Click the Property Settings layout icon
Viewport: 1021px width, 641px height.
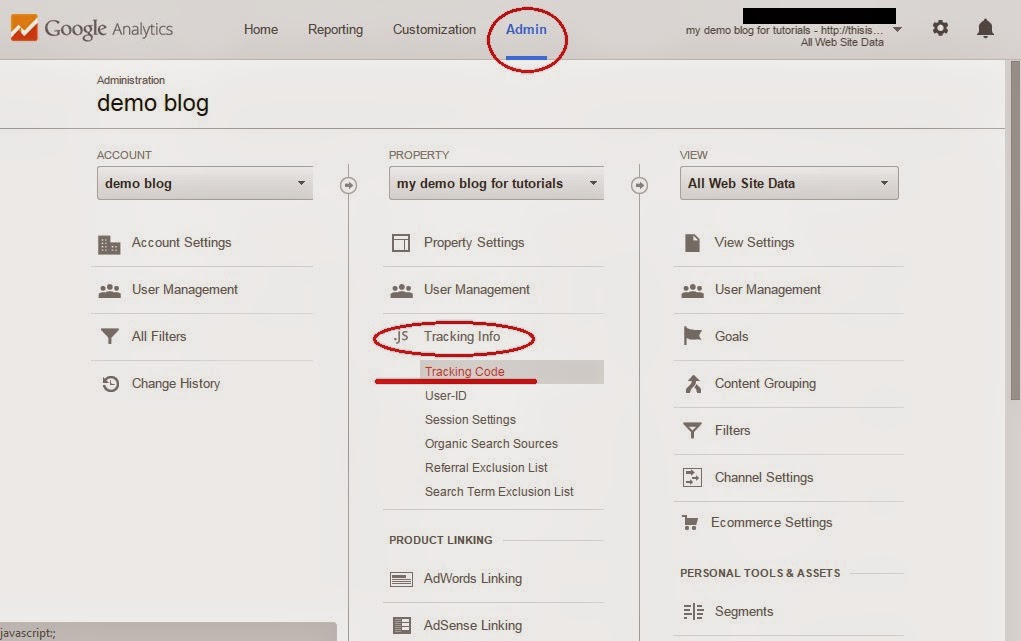pos(400,243)
